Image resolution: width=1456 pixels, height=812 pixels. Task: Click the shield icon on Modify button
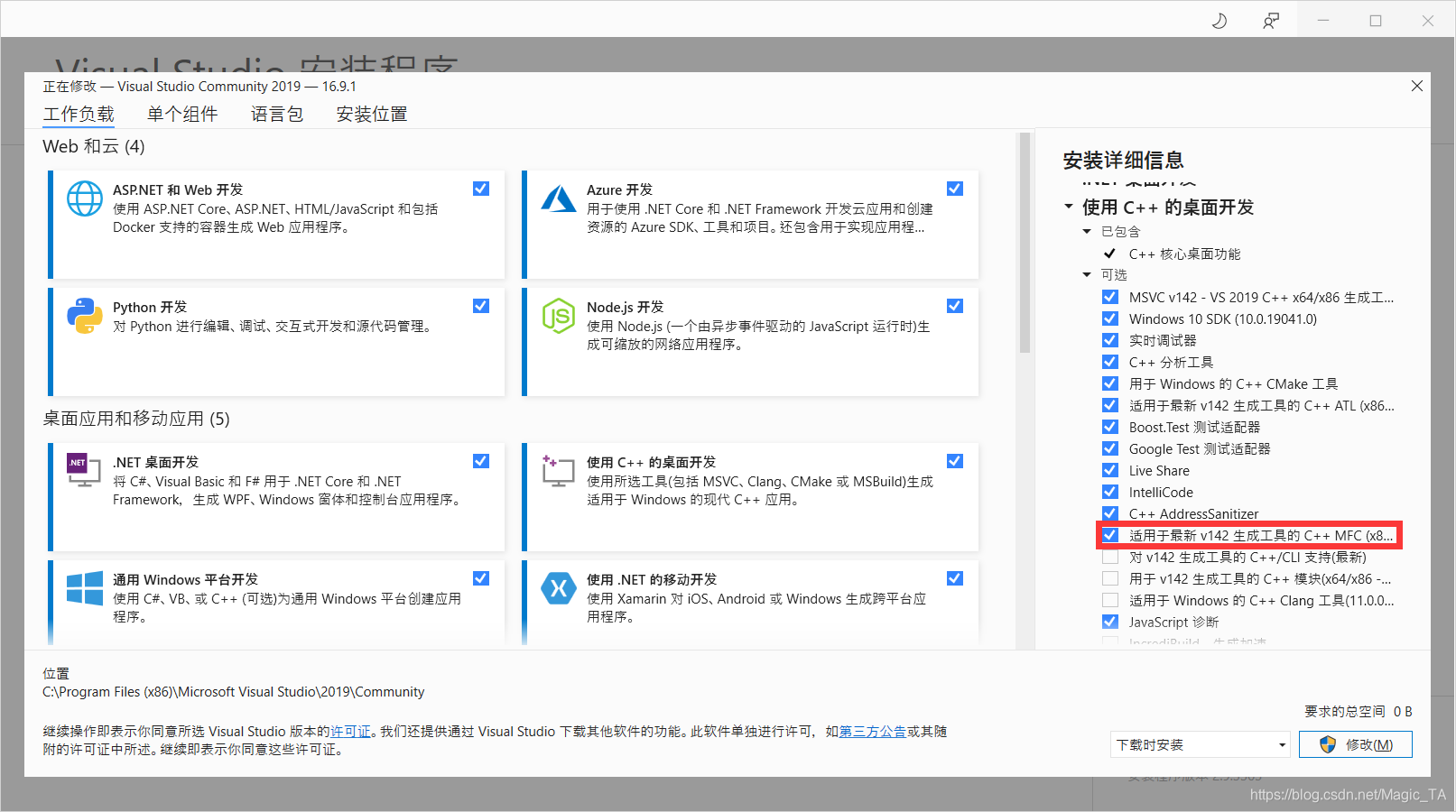tap(1328, 744)
